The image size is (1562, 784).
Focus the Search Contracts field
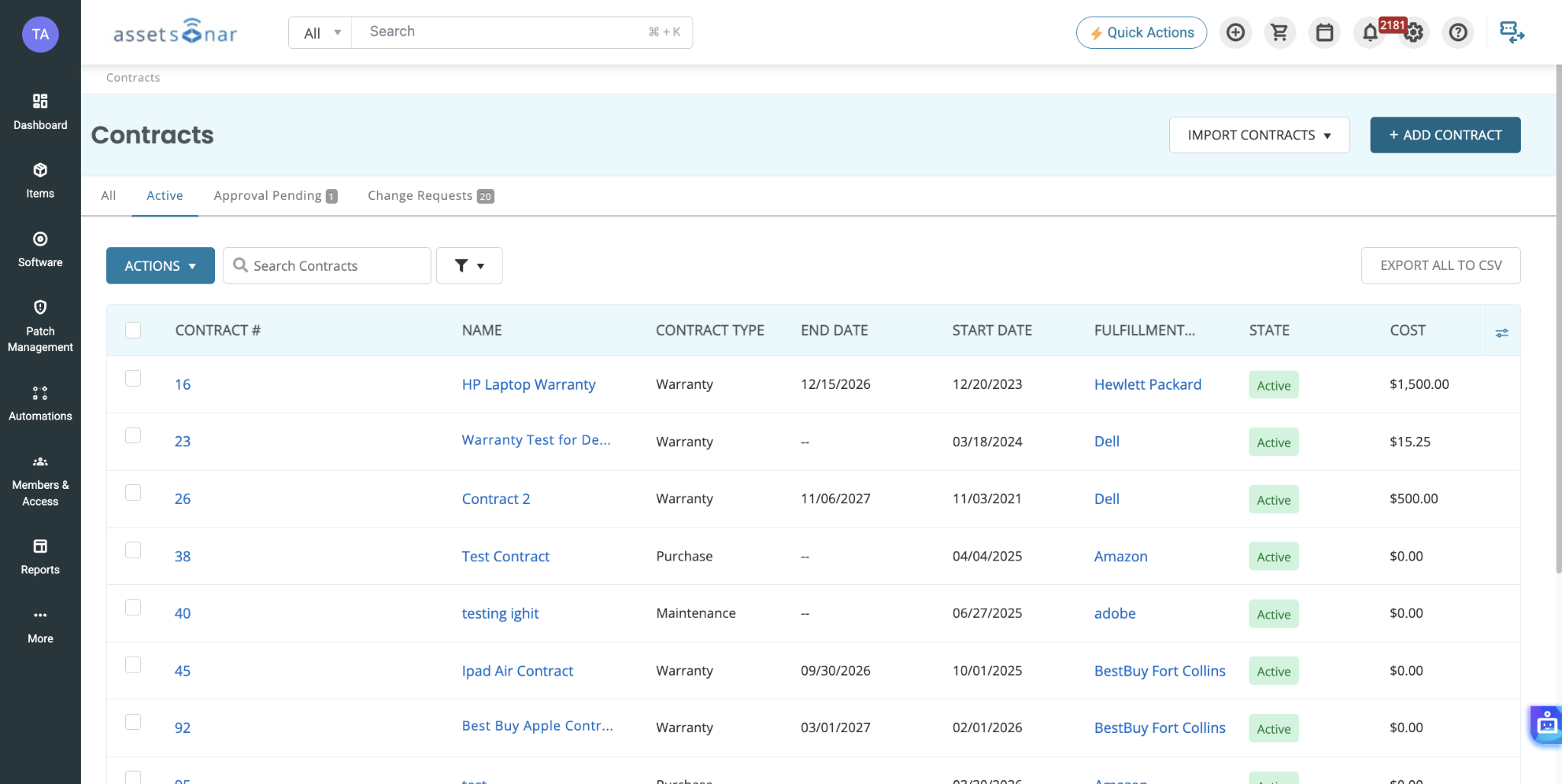[x=327, y=265]
